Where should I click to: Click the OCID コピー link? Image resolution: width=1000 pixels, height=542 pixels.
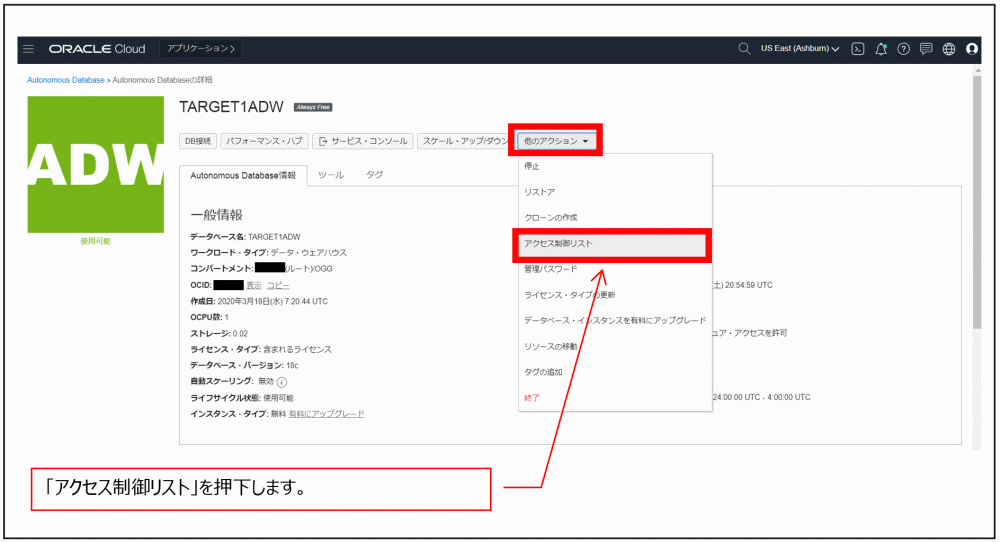(x=278, y=286)
